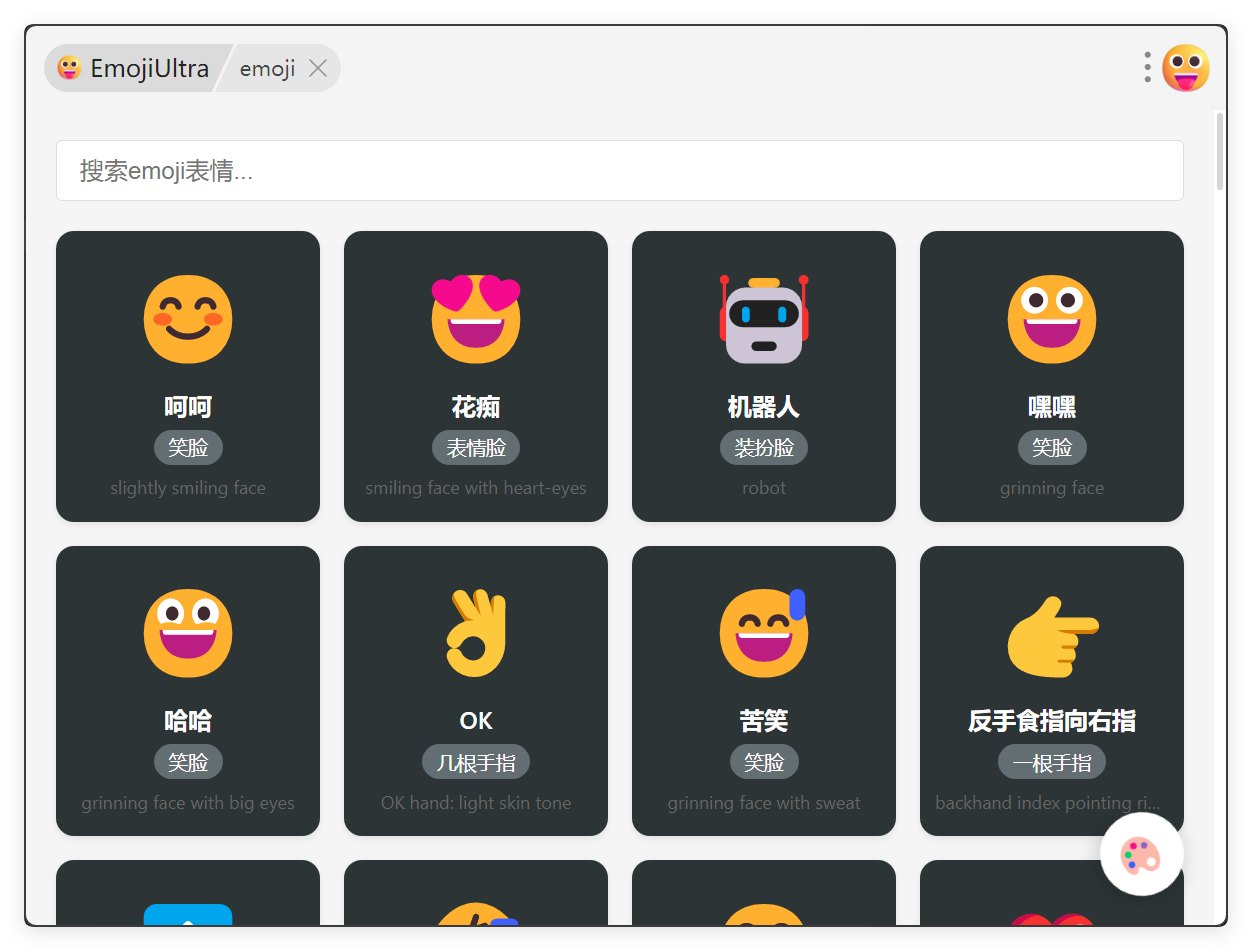Click the 呵呵 title text
This screenshot has width=1252, height=951.
point(188,407)
